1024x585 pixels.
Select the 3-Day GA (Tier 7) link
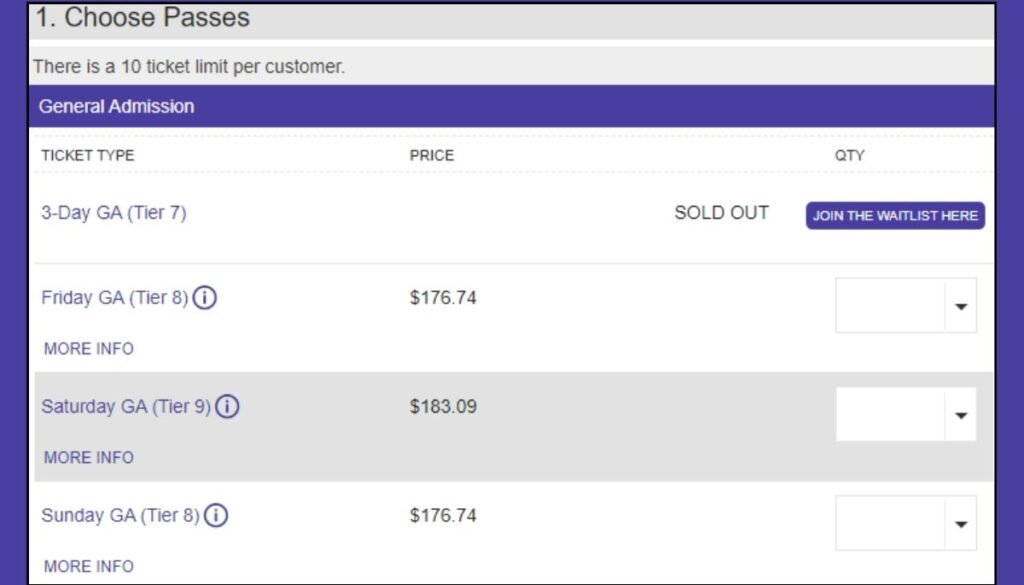[114, 213]
